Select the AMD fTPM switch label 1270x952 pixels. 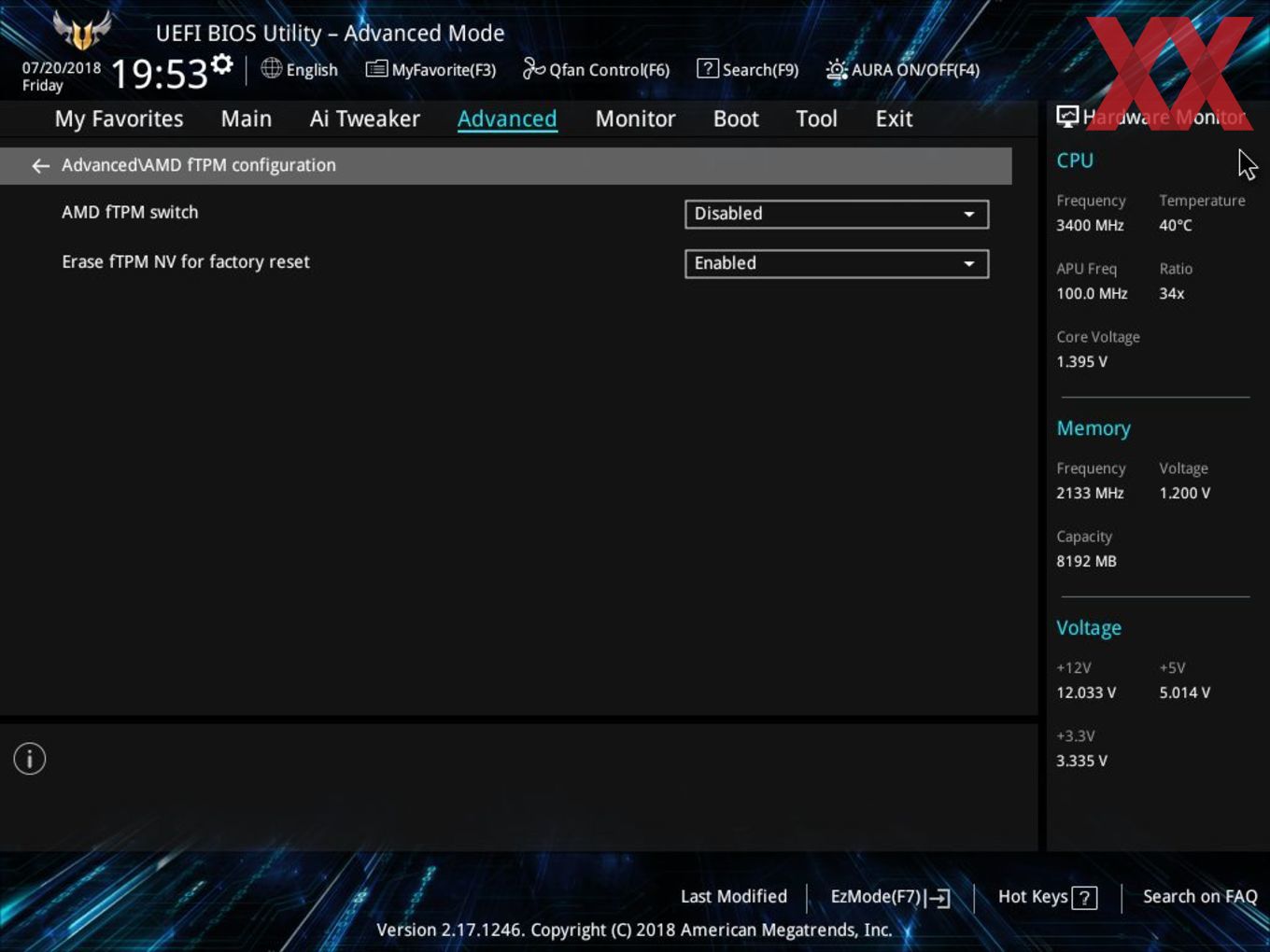130,213
